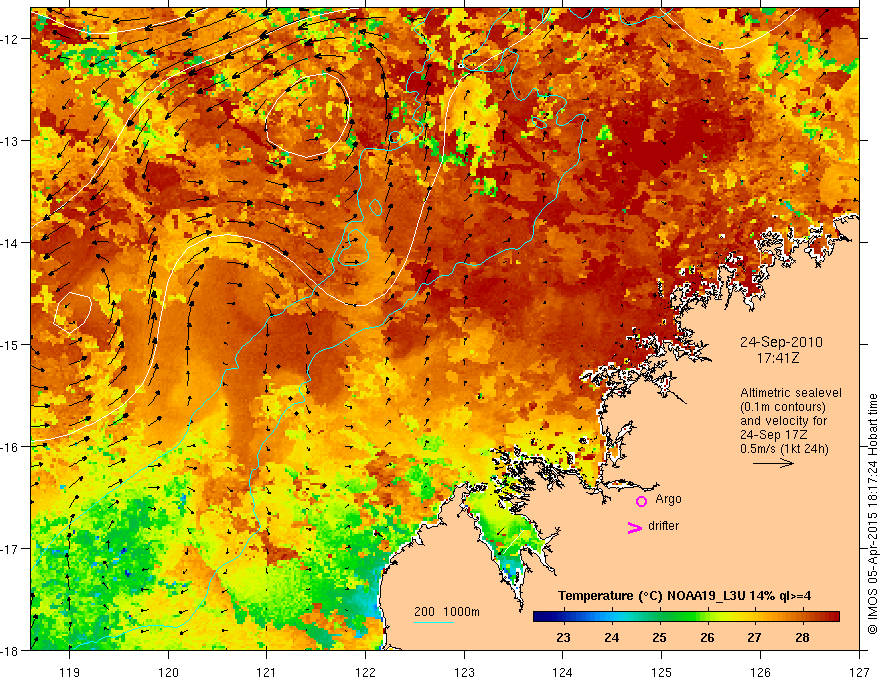Click the colorbar value 26

[x=707, y=637]
